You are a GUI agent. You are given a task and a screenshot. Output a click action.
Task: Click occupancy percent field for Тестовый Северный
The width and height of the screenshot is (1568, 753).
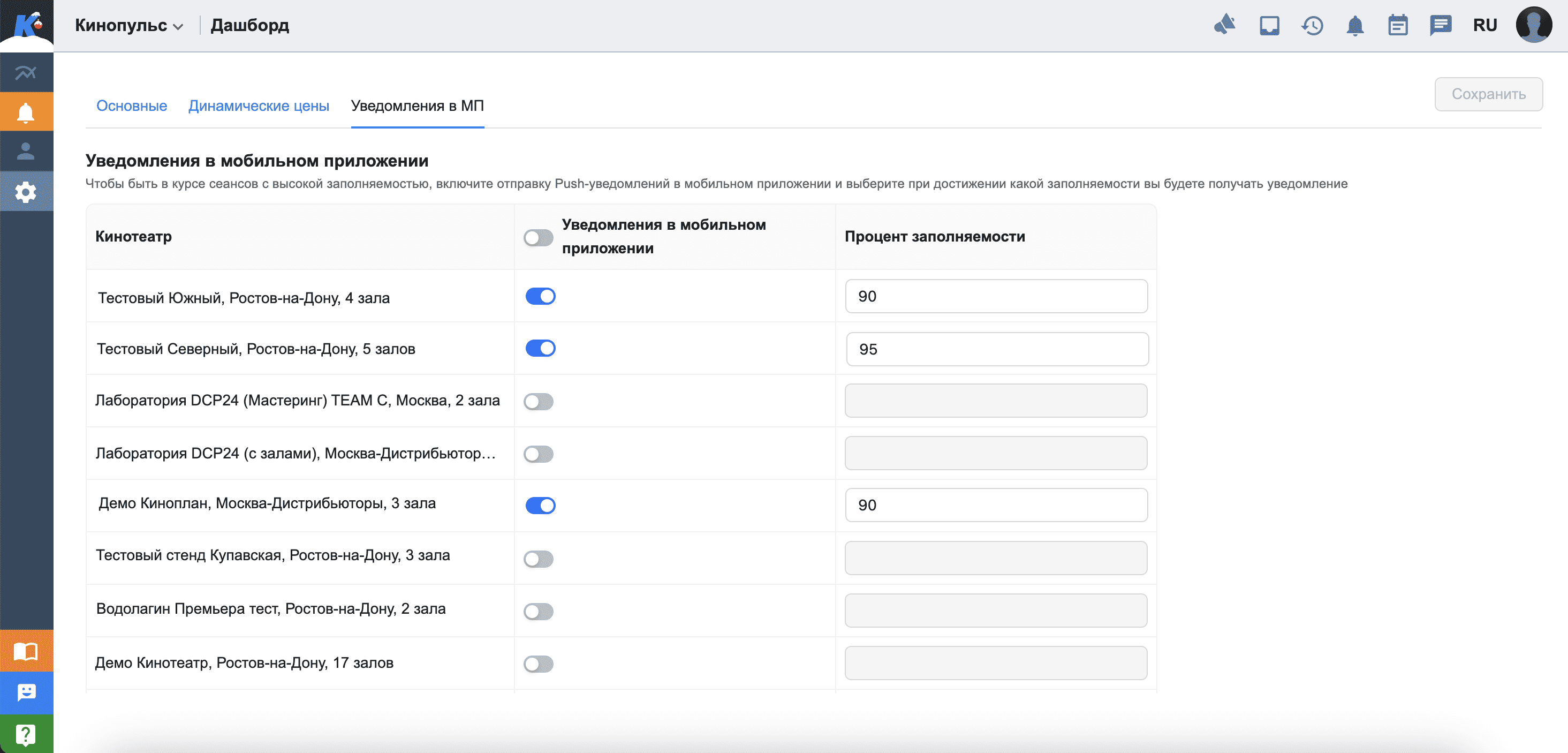point(997,349)
